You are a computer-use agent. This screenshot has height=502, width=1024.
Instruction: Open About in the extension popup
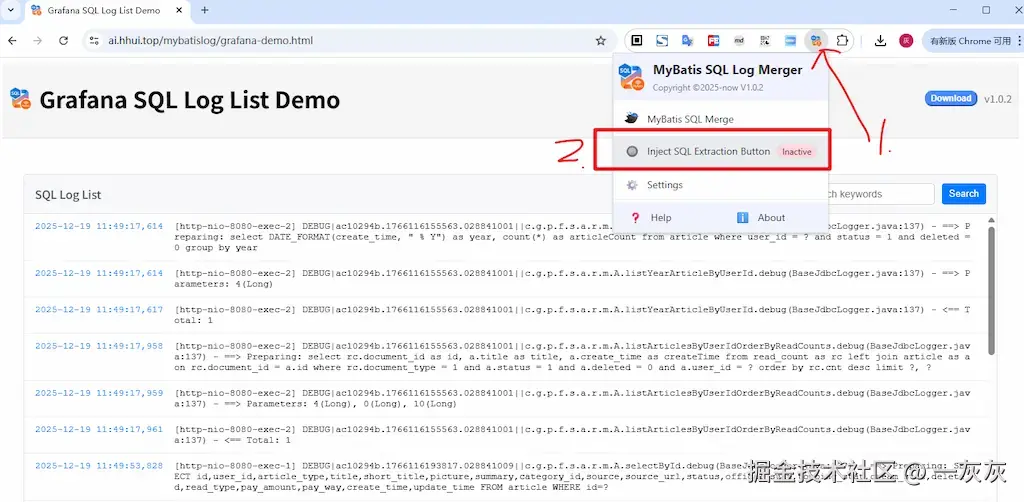pos(761,217)
